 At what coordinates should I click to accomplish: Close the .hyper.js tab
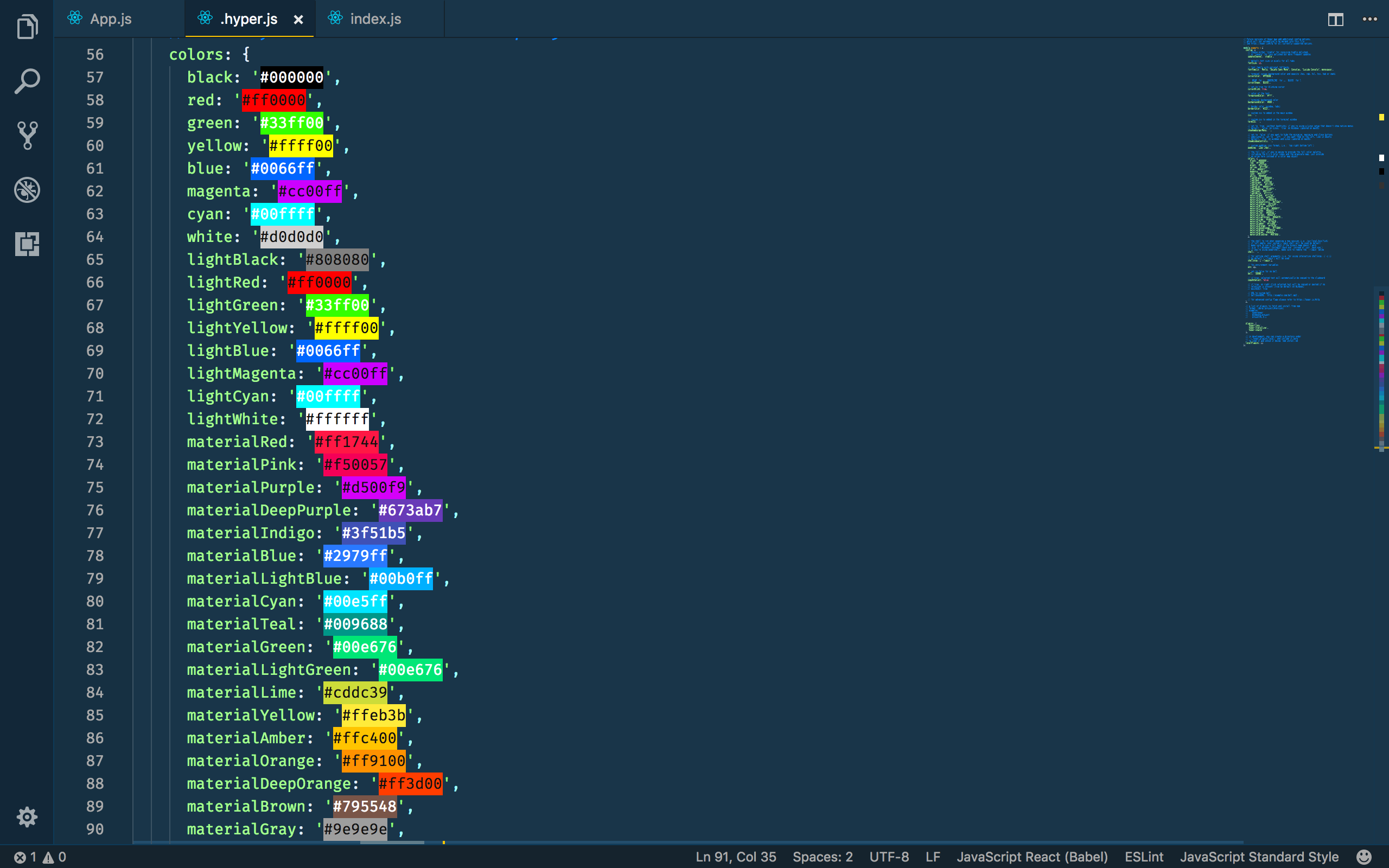coord(299,19)
